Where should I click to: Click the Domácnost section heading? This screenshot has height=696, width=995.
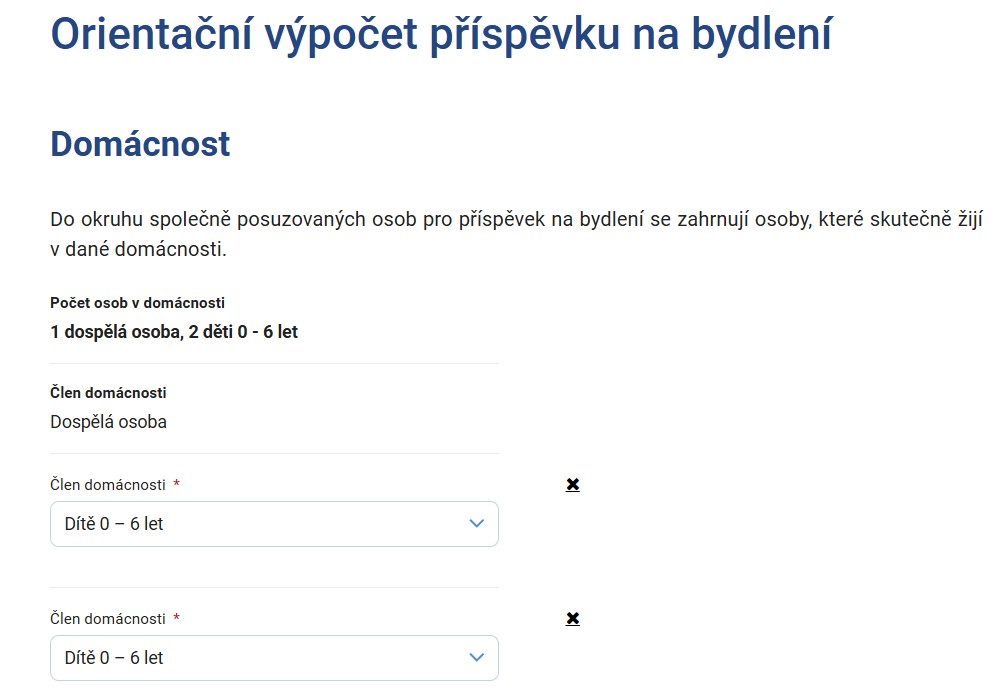click(140, 144)
